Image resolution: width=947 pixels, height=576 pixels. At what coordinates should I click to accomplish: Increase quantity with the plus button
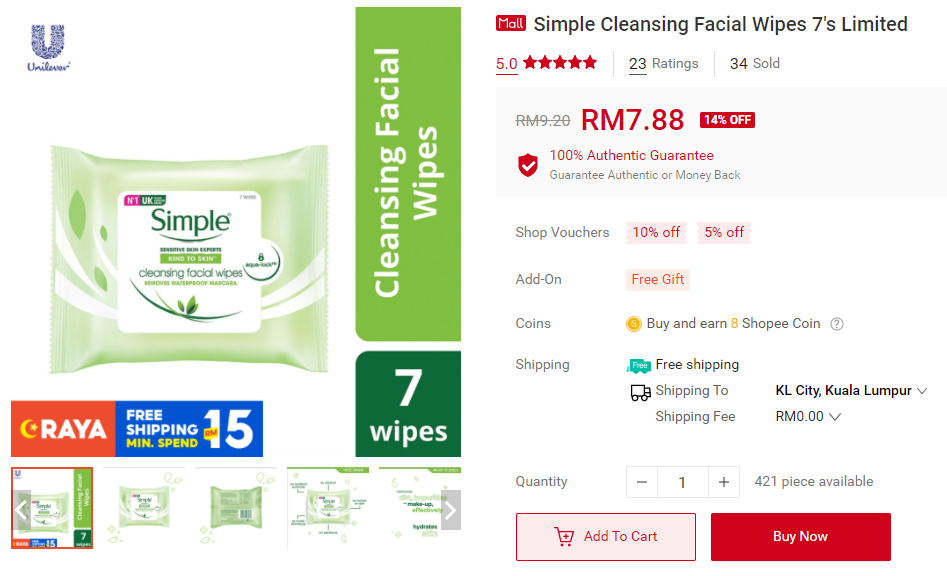(724, 482)
